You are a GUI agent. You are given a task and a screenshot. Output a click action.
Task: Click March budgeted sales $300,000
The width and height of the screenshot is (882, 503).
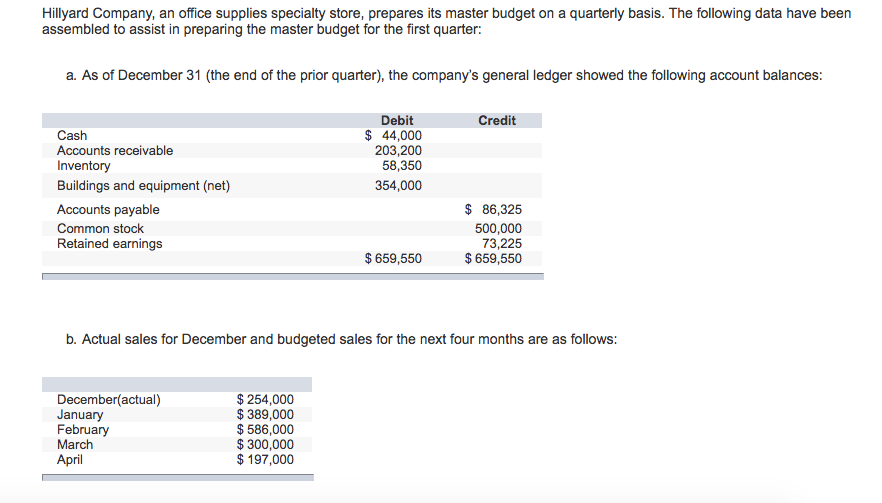pyautogui.click(x=265, y=445)
